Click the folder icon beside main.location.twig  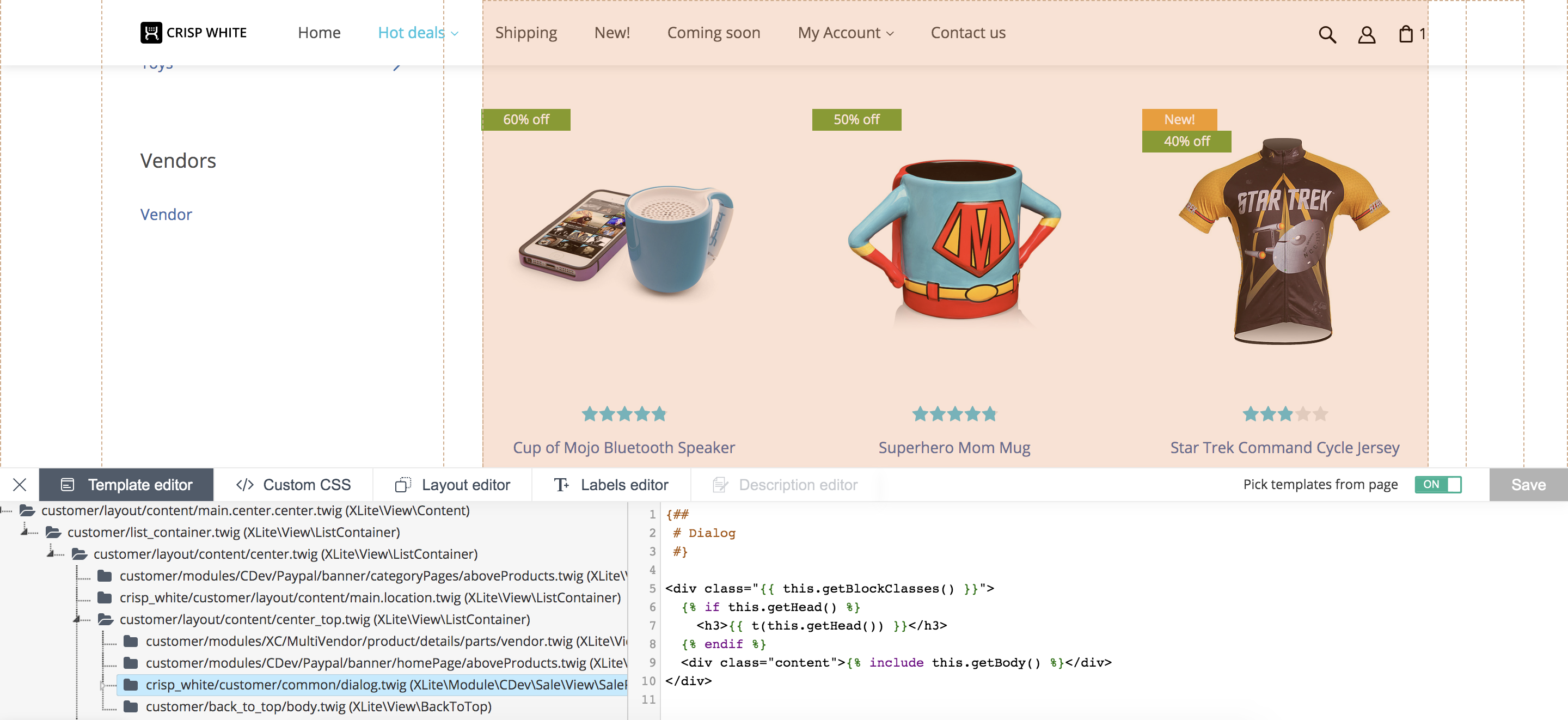pyautogui.click(x=105, y=597)
